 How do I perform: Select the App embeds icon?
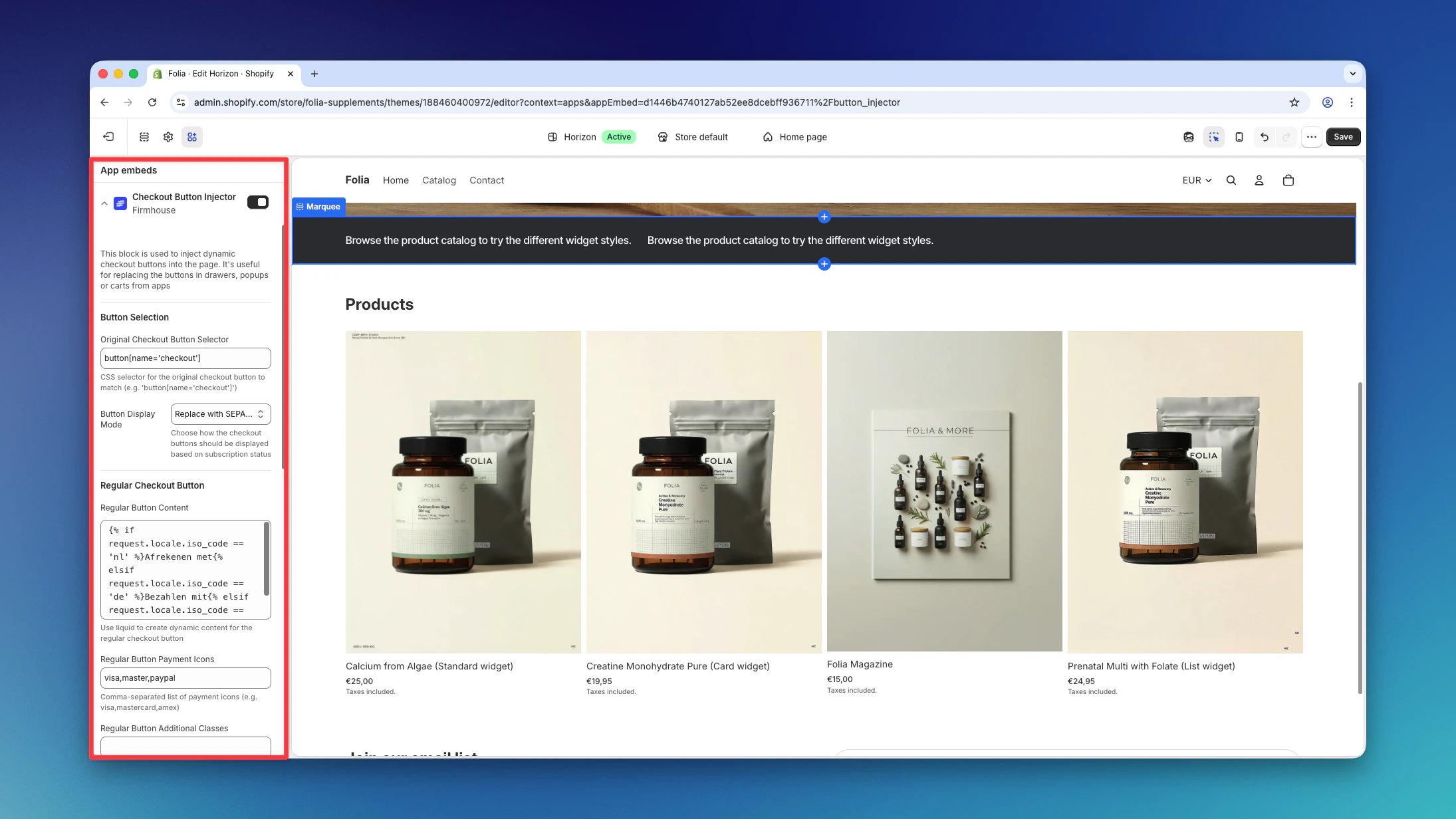tap(192, 137)
